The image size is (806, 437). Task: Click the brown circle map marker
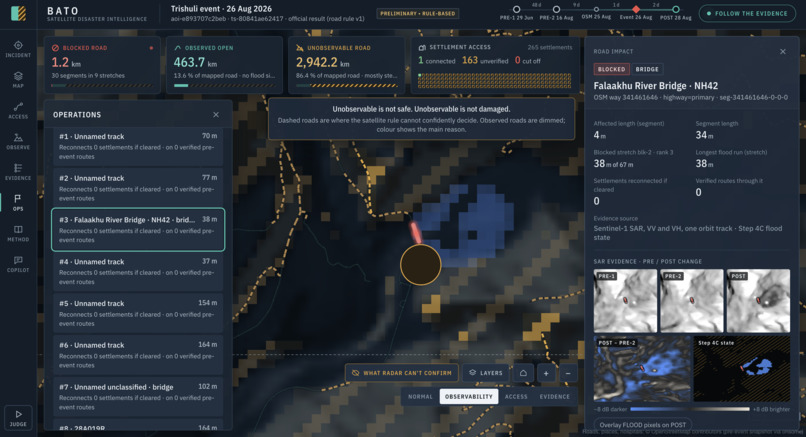pyautogui.click(x=420, y=264)
